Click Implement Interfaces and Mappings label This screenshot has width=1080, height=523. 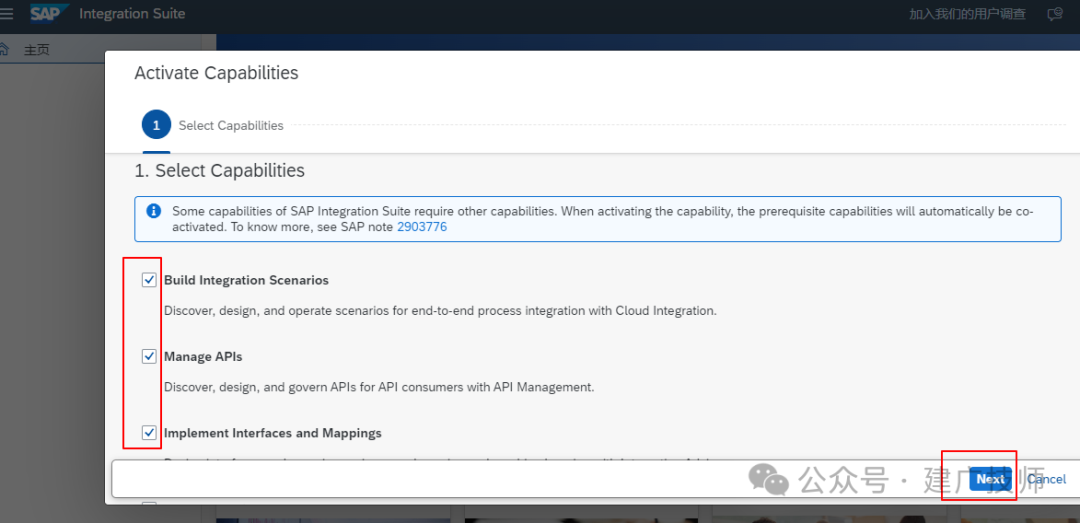pos(273,433)
